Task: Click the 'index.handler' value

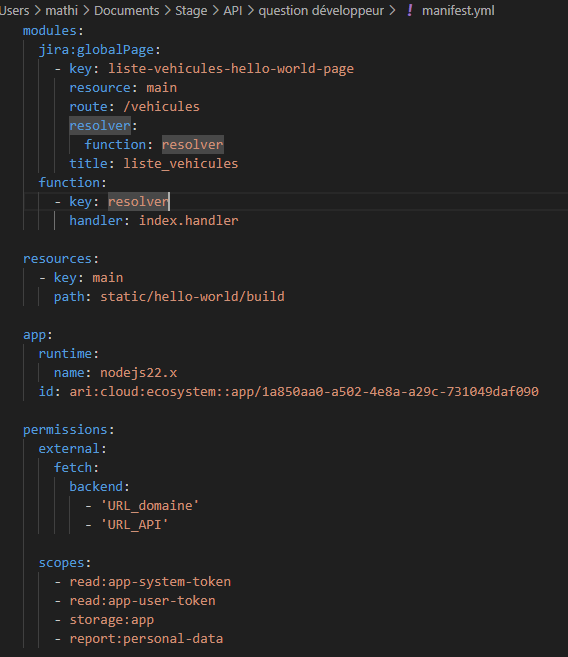Action: [x=188, y=220]
